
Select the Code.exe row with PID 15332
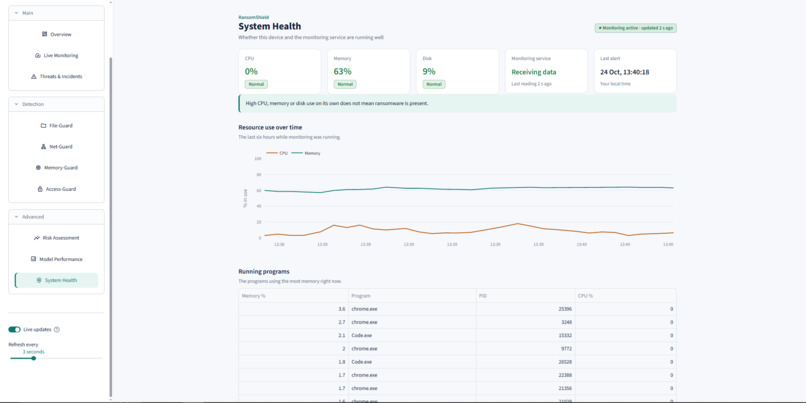(457, 336)
